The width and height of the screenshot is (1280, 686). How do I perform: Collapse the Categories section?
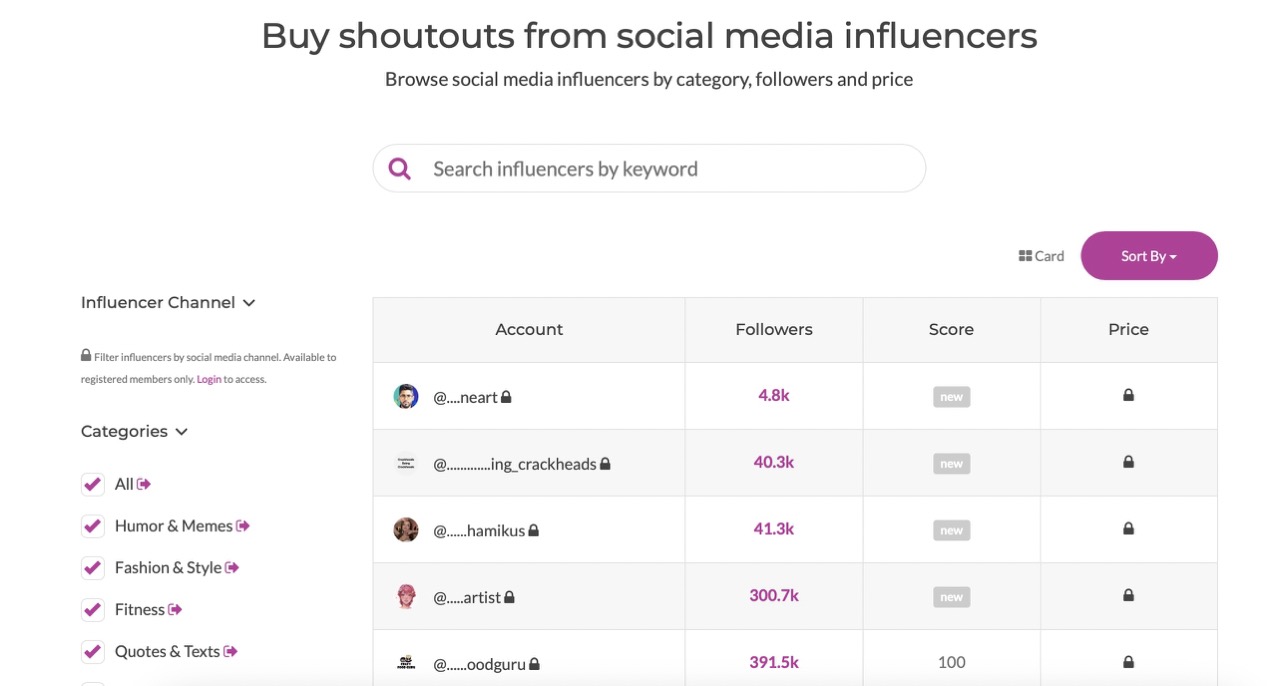(x=181, y=432)
